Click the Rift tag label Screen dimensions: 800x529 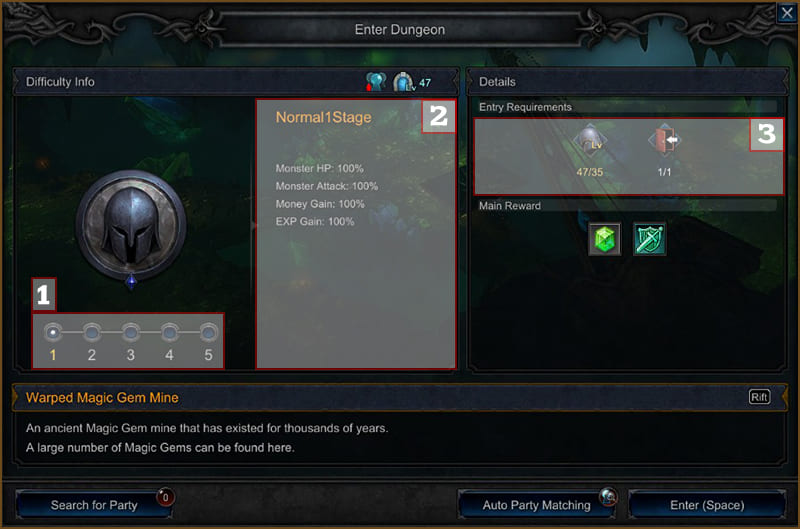coord(759,397)
